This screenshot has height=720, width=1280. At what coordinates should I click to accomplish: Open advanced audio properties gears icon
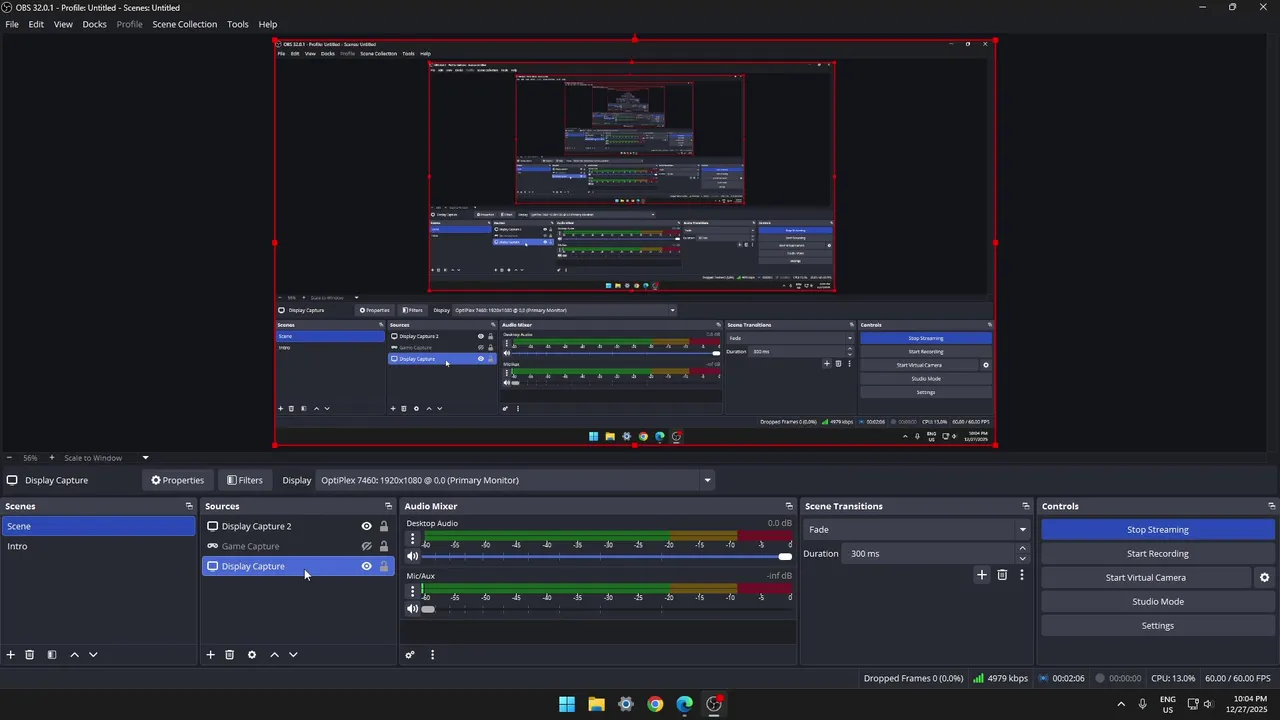click(410, 655)
